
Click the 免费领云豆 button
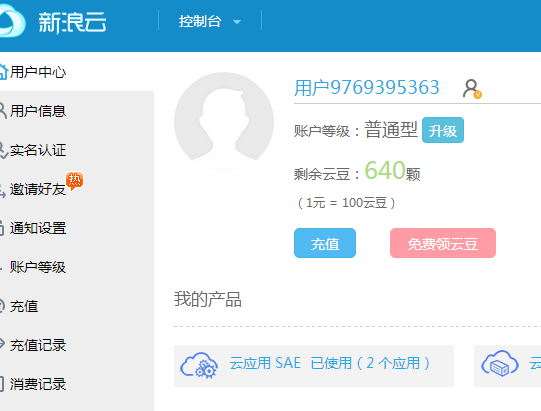[x=443, y=243]
